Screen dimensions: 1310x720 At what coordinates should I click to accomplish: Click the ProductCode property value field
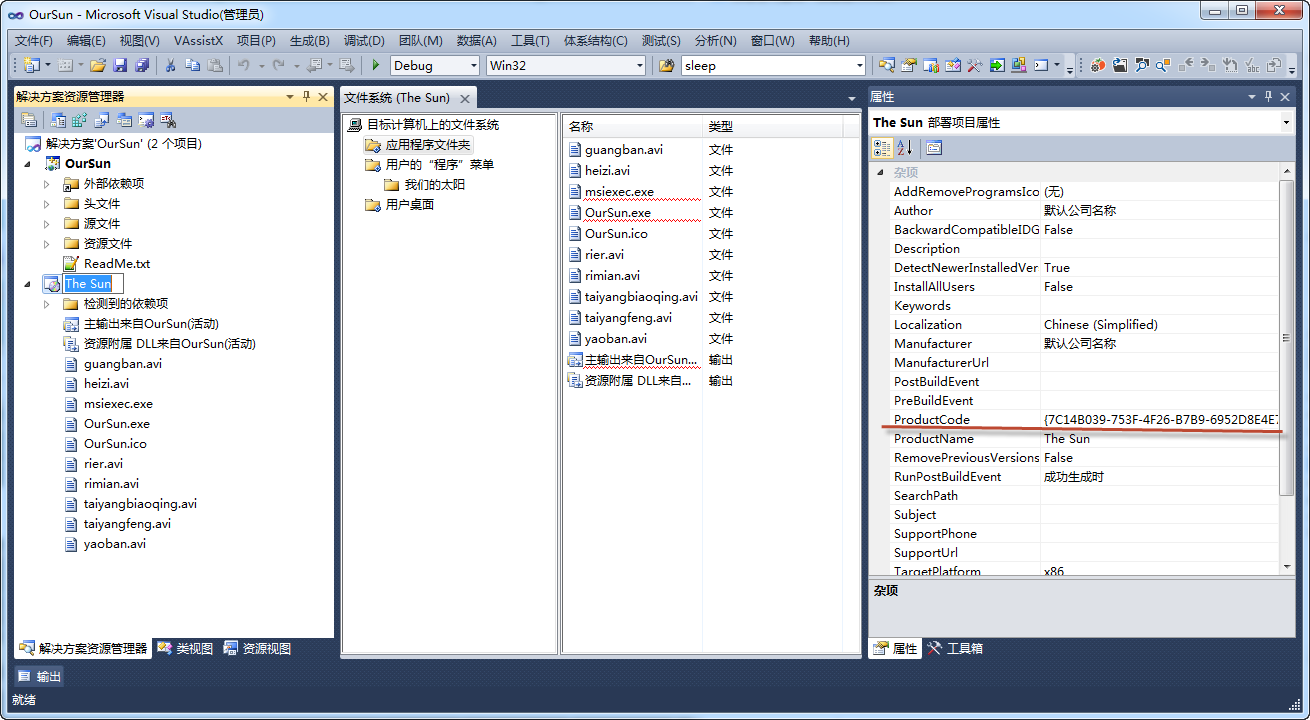(x=1159, y=420)
